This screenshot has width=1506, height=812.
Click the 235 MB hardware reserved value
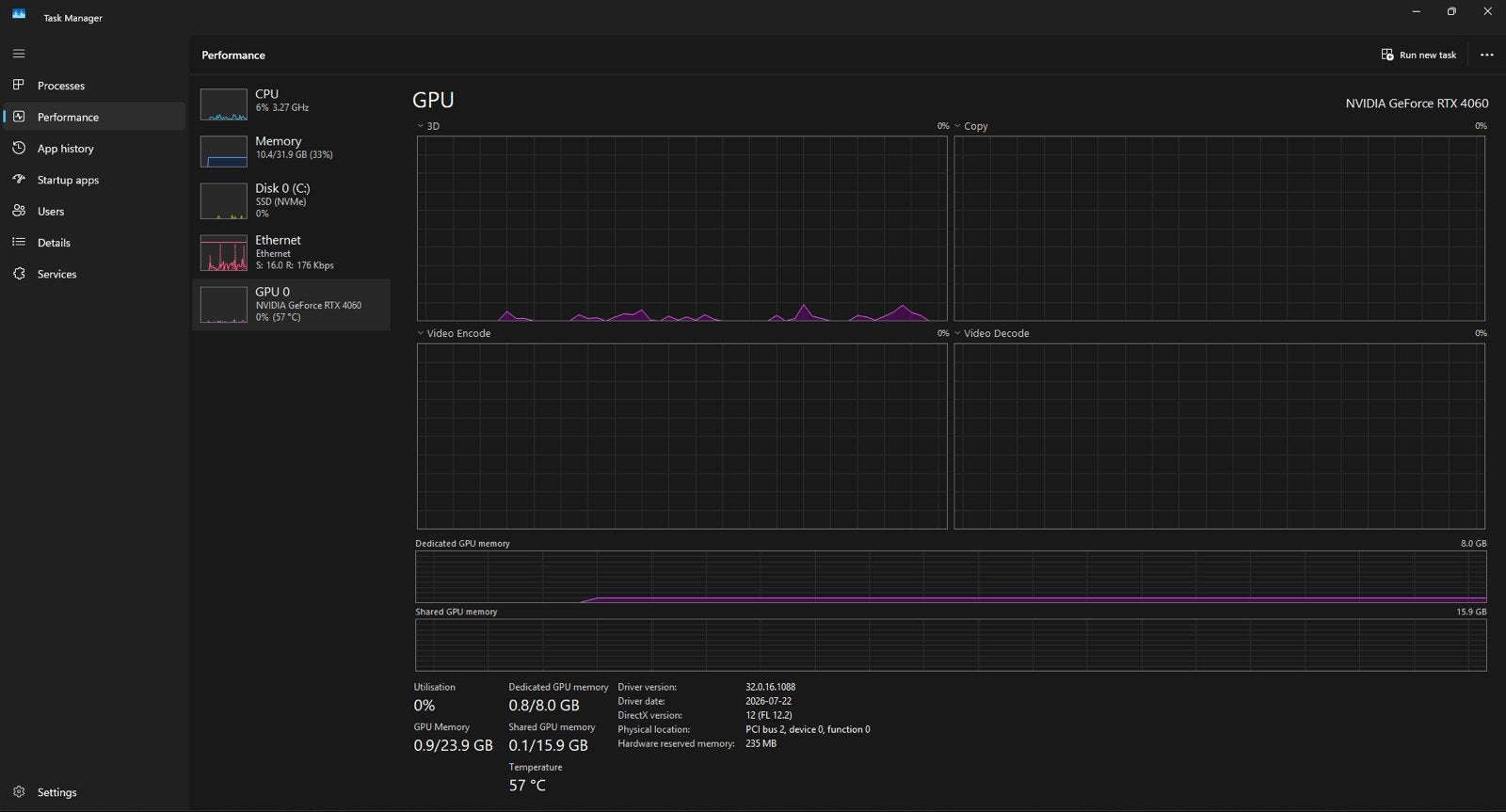coord(761,743)
